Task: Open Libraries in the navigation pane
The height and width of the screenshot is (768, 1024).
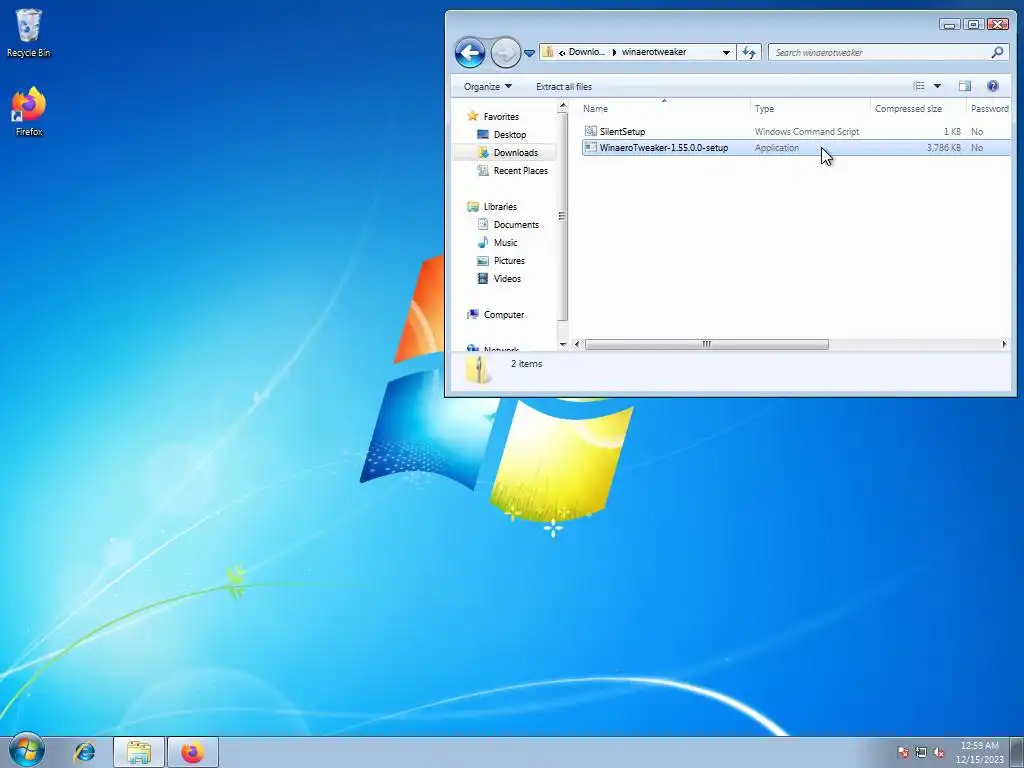Action: (x=500, y=206)
